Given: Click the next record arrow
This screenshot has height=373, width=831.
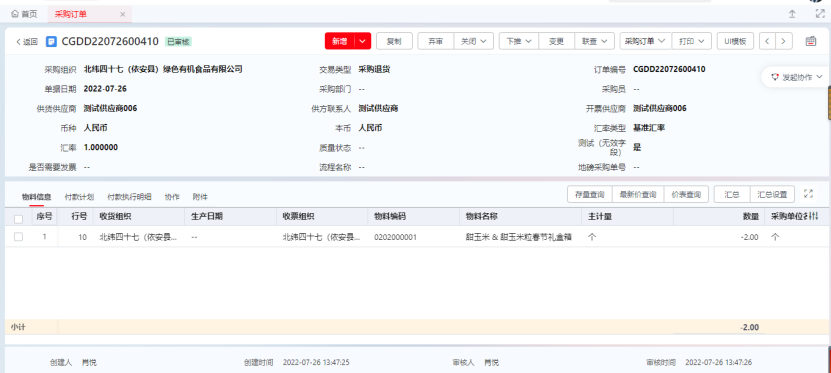Looking at the screenshot, I should (x=784, y=41).
